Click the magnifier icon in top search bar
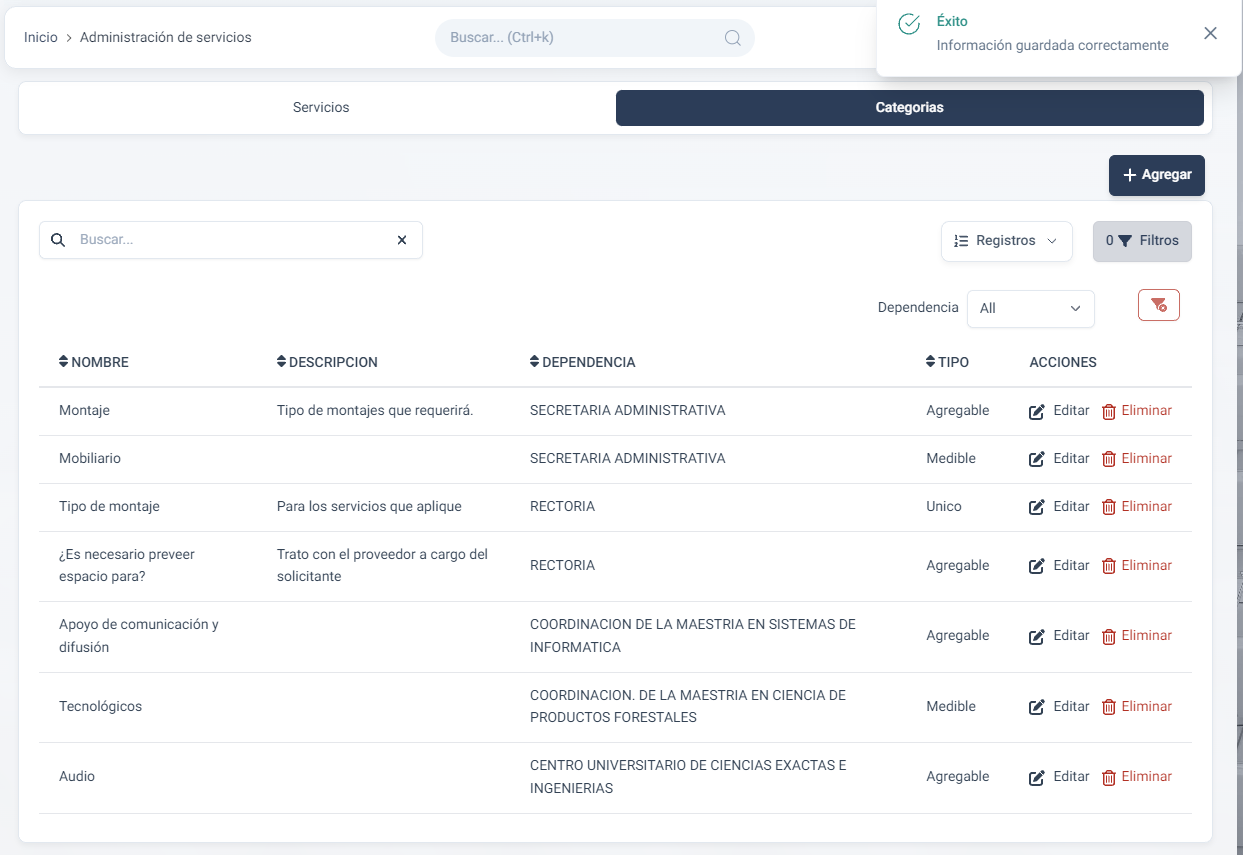 [732, 38]
